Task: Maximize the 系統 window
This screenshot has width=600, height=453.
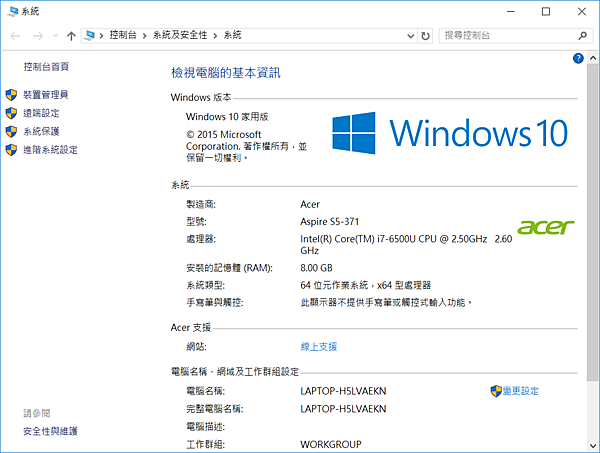Action: (546, 11)
